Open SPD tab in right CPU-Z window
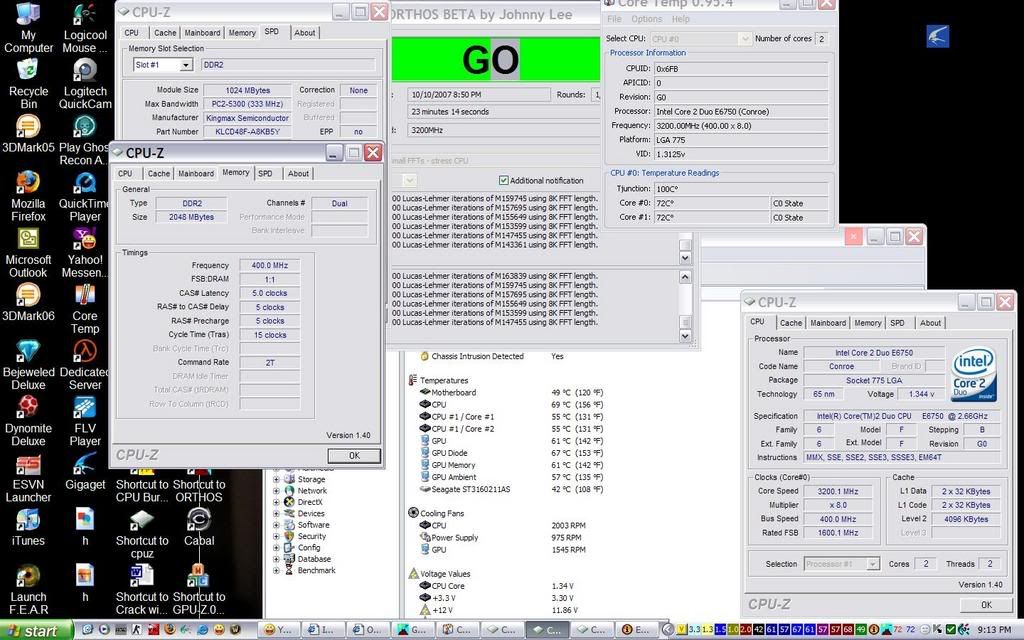Screen dimensions: 1024x640 [897, 323]
